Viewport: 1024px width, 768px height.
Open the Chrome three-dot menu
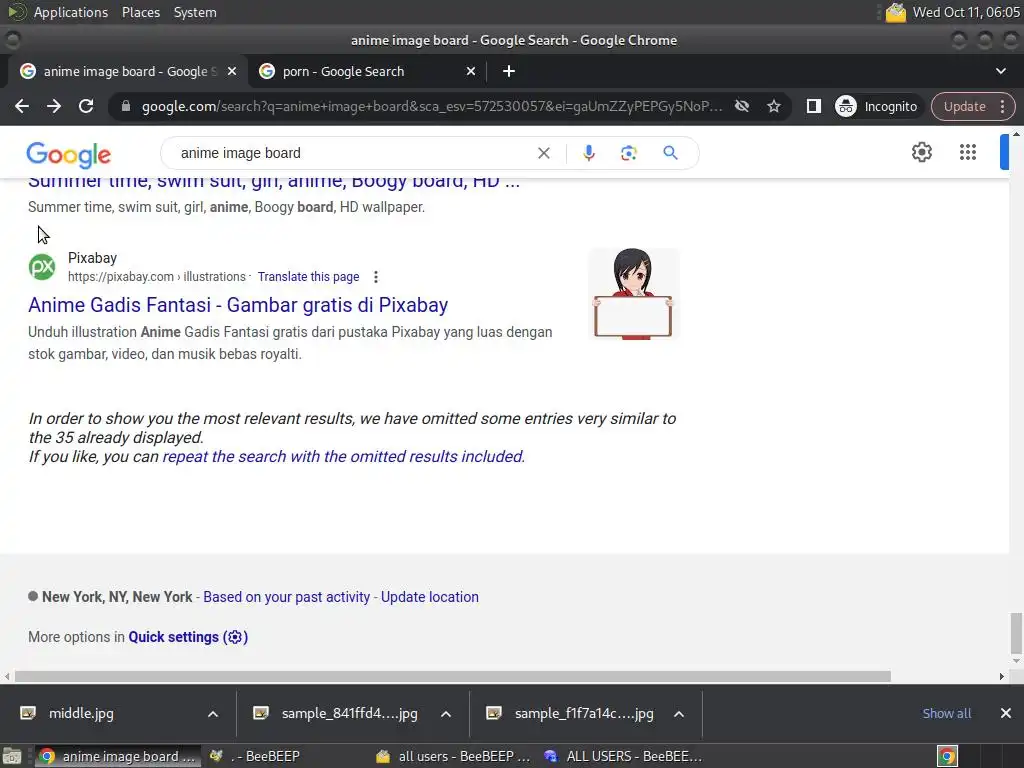1002,106
